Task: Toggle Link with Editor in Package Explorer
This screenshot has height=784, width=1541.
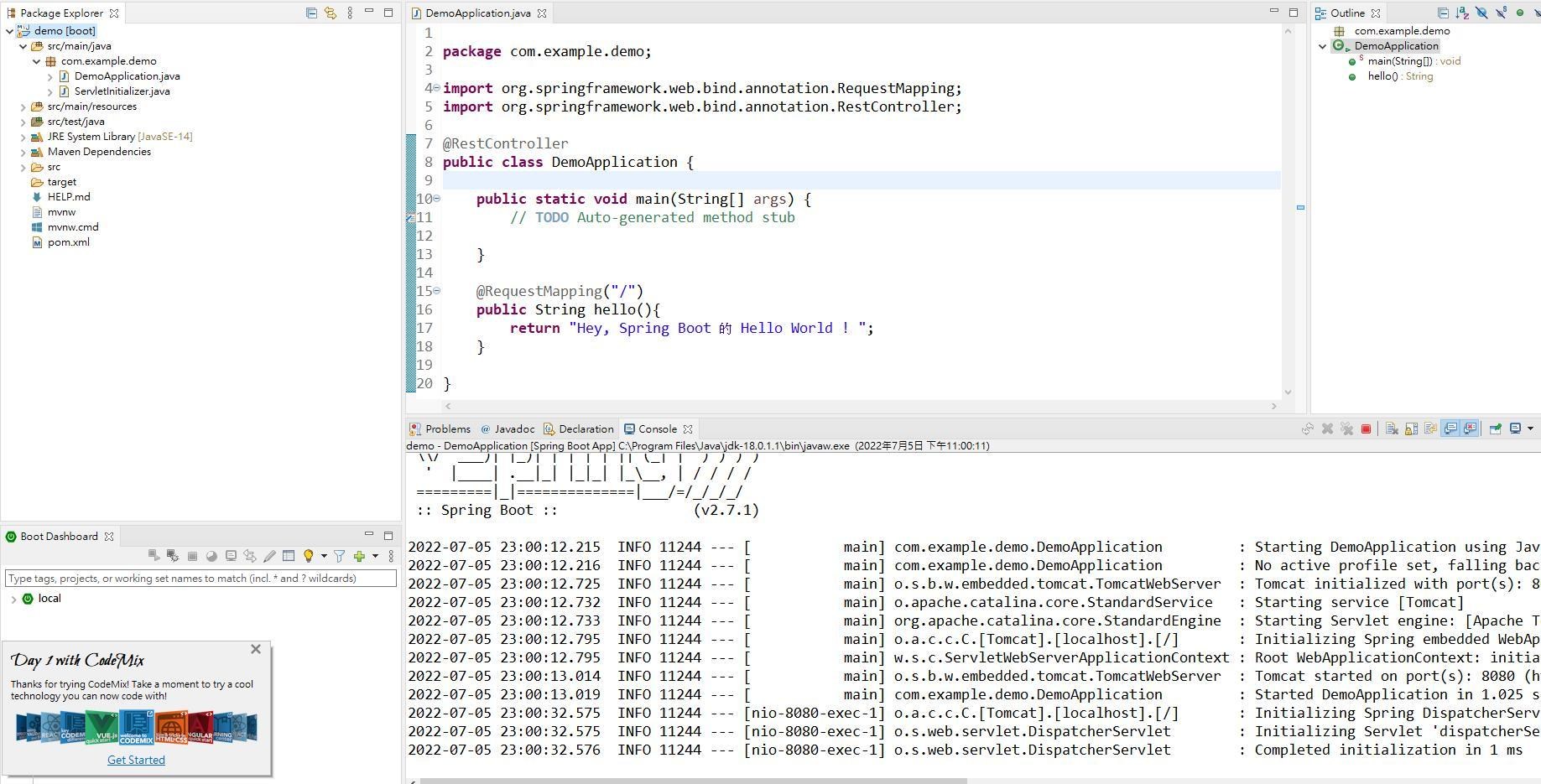Action: pos(331,13)
